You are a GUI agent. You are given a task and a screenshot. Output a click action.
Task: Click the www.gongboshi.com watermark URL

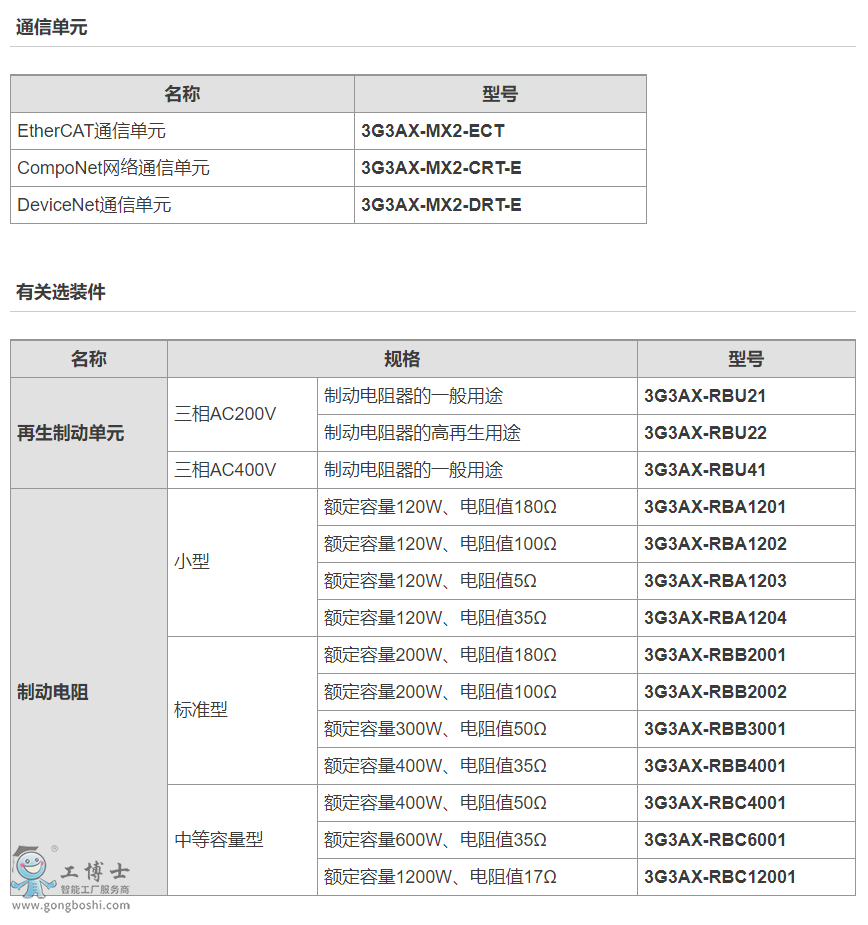tap(71, 905)
